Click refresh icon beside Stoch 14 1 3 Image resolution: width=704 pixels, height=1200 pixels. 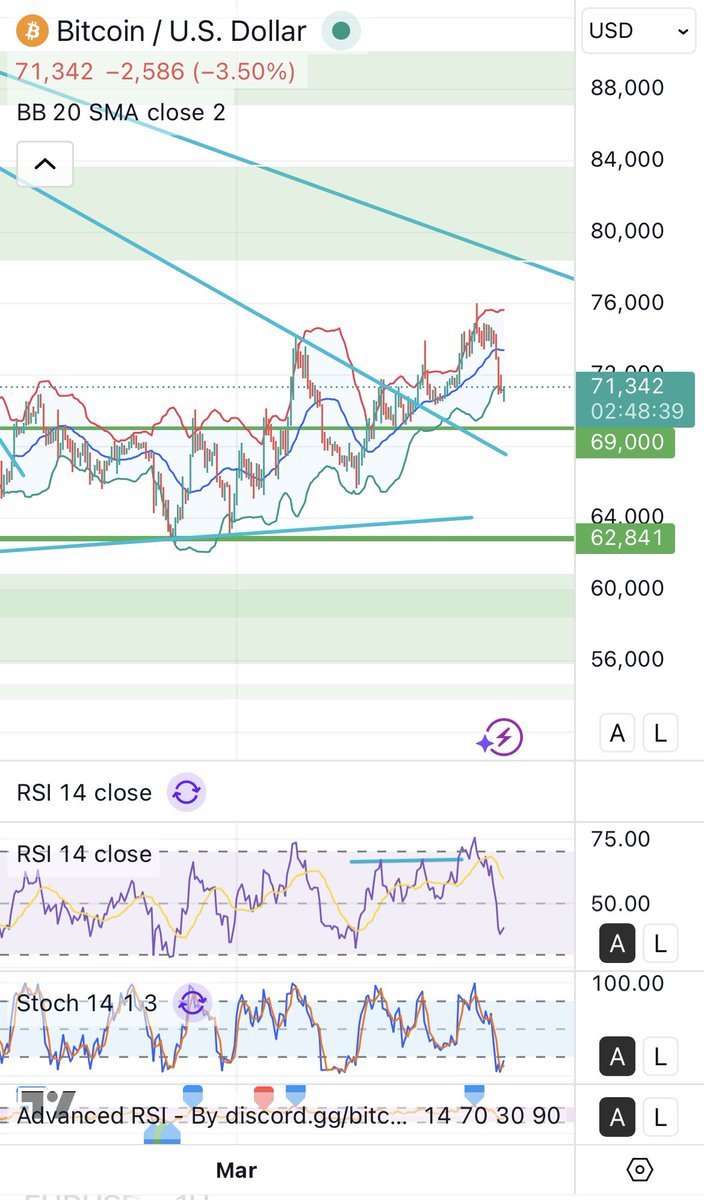click(192, 1003)
